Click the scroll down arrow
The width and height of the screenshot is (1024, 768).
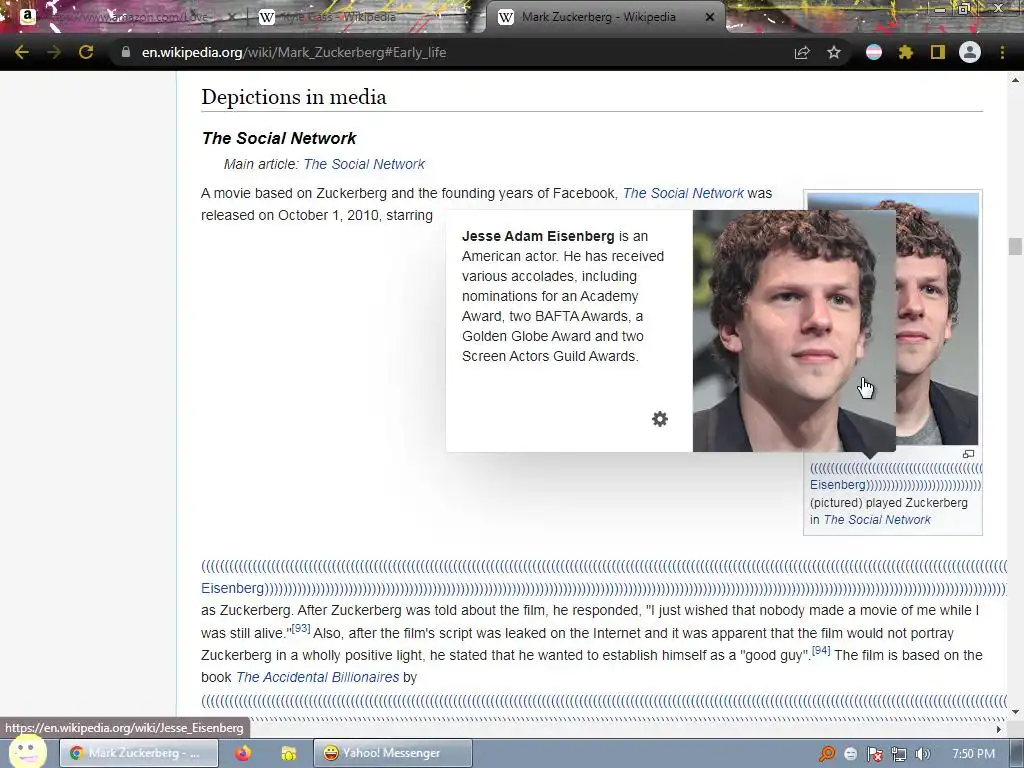(x=1015, y=711)
